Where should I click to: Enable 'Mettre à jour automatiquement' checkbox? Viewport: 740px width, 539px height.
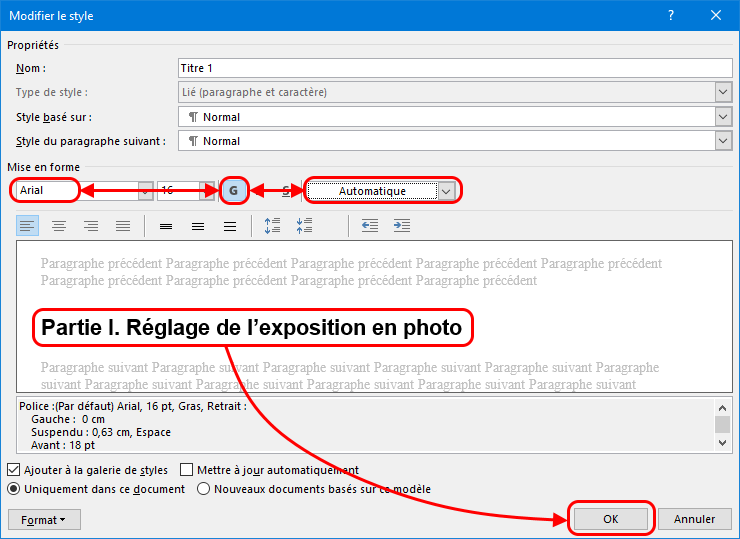point(187,470)
